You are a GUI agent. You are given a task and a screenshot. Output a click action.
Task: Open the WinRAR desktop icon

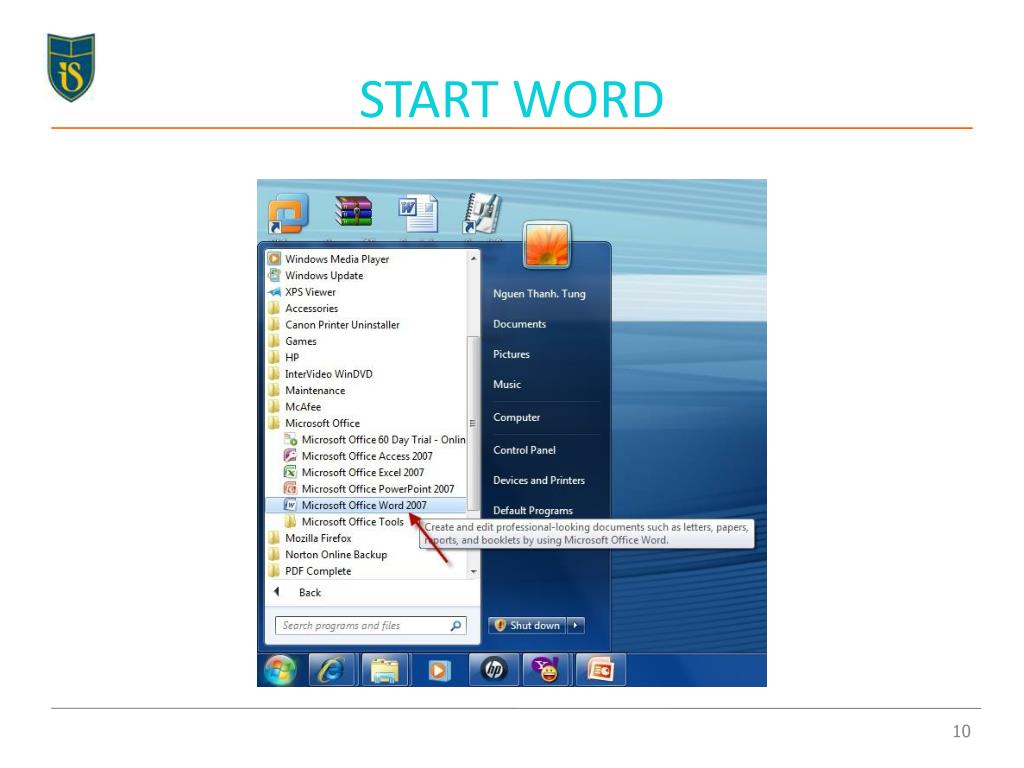click(x=353, y=211)
